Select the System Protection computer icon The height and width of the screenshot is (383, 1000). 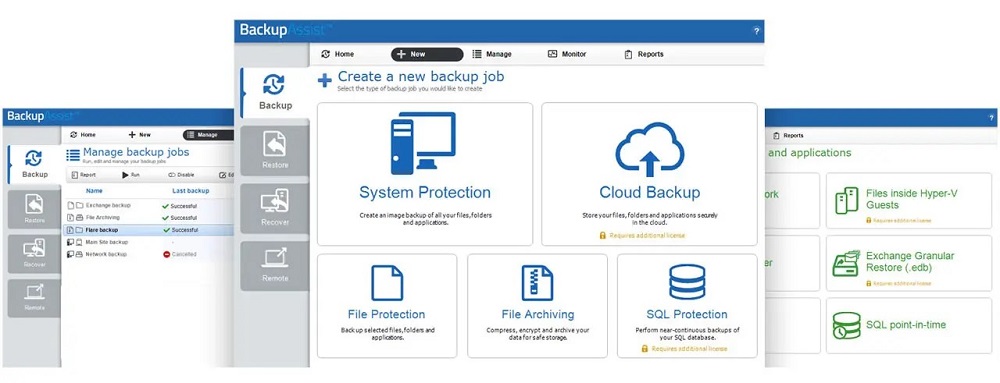point(423,143)
